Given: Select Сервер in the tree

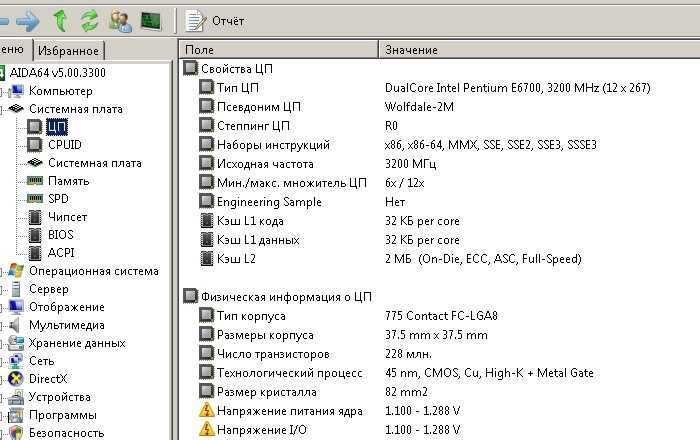Looking at the screenshot, I should click(49, 289).
